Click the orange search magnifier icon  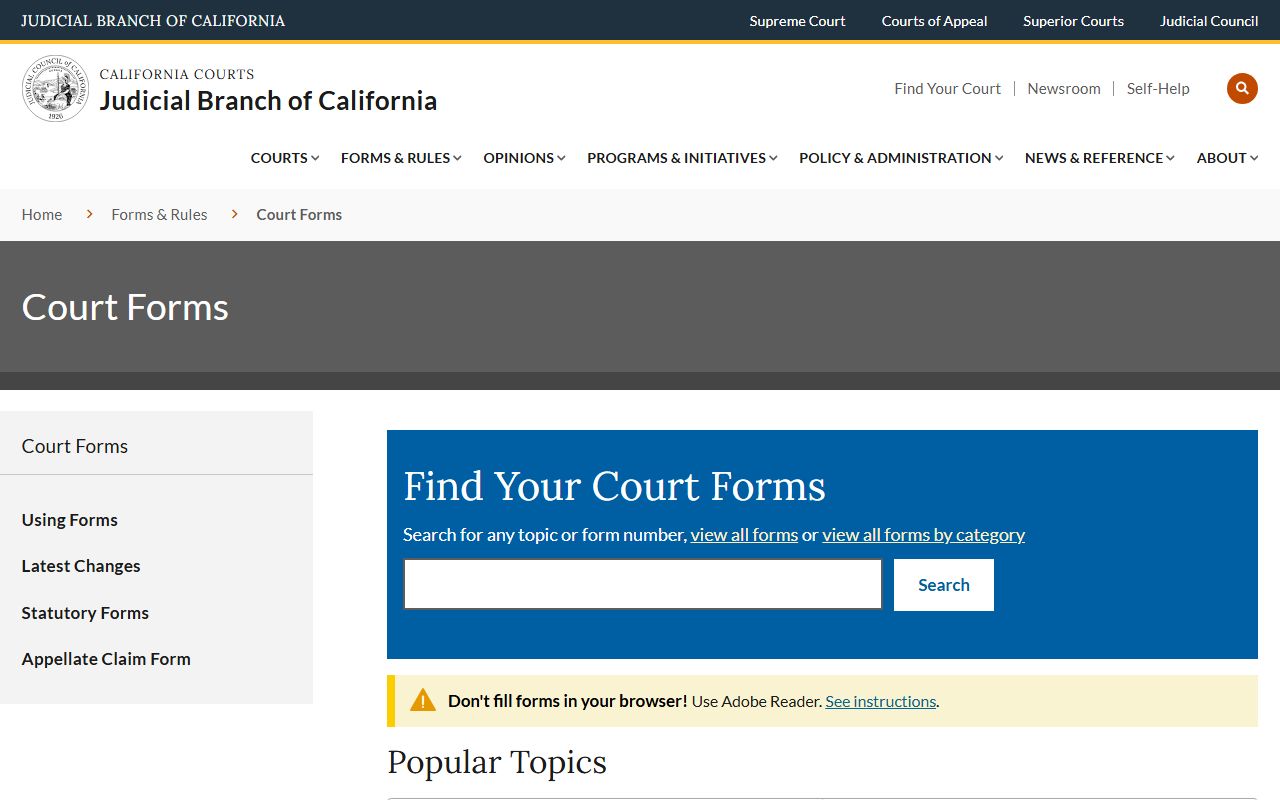point(1242,88)
